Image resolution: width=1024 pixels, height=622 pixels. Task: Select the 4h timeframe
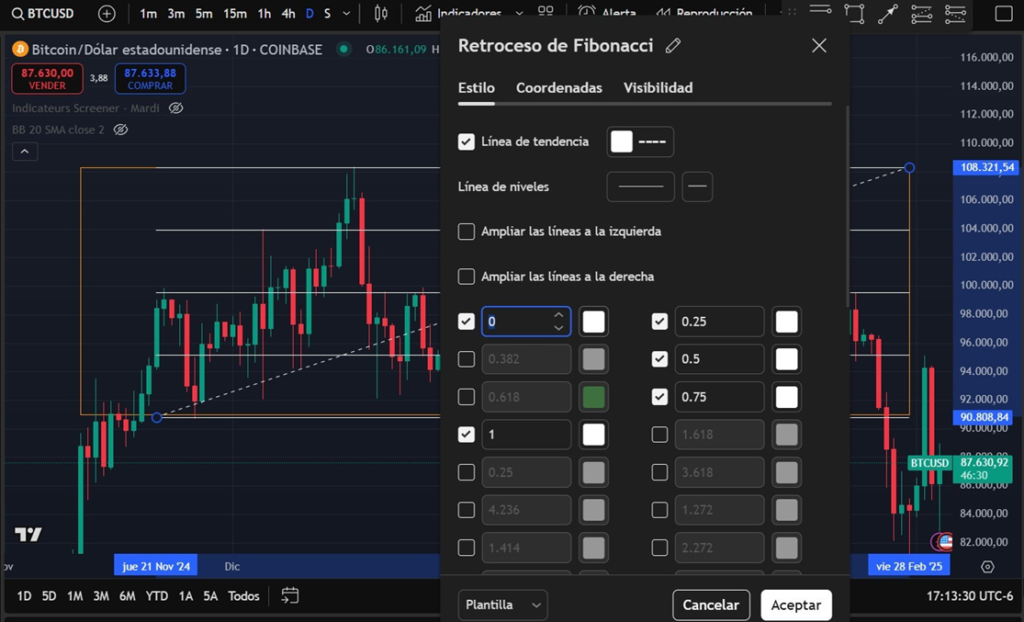tap(288, 13)
